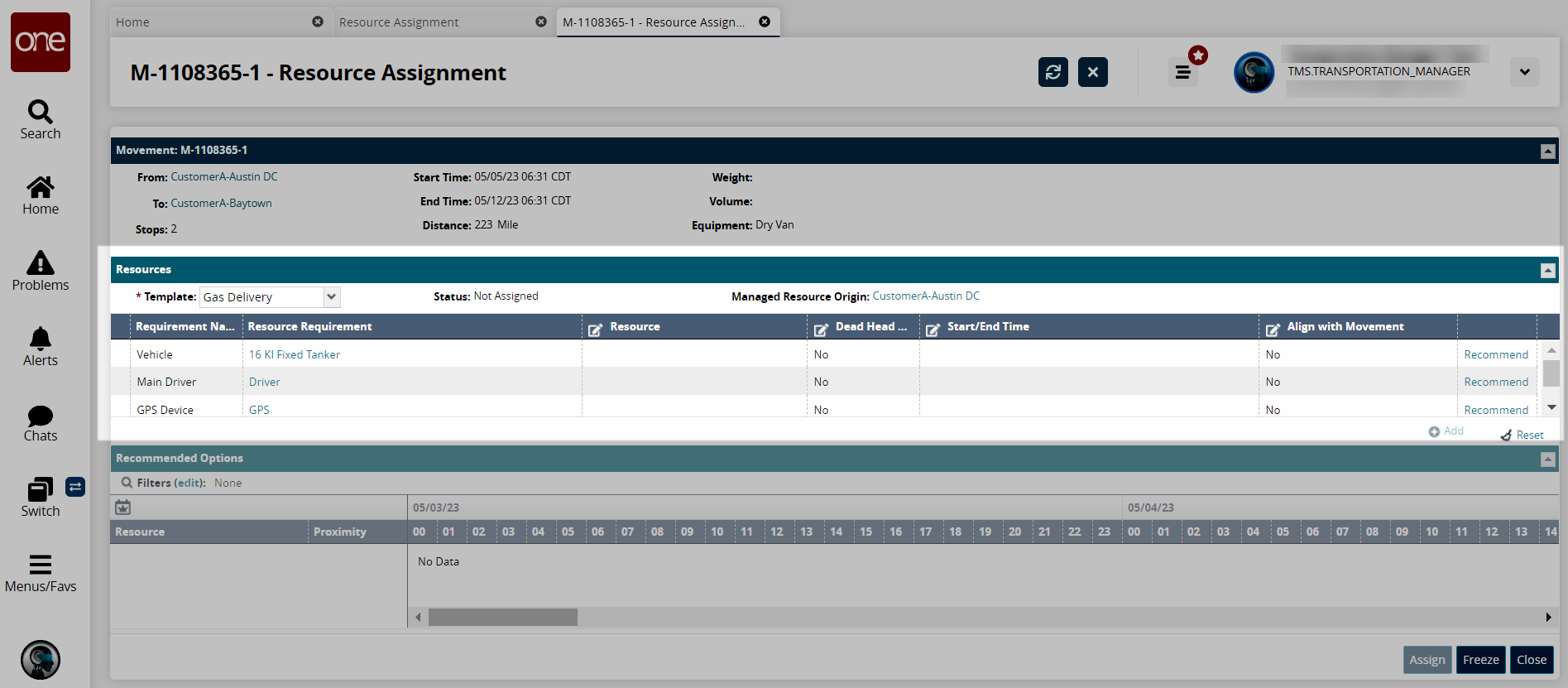This screenshot has height=688, width=1568.
Task: Click the blue swap arrows icon
Action: coord(75,487)
